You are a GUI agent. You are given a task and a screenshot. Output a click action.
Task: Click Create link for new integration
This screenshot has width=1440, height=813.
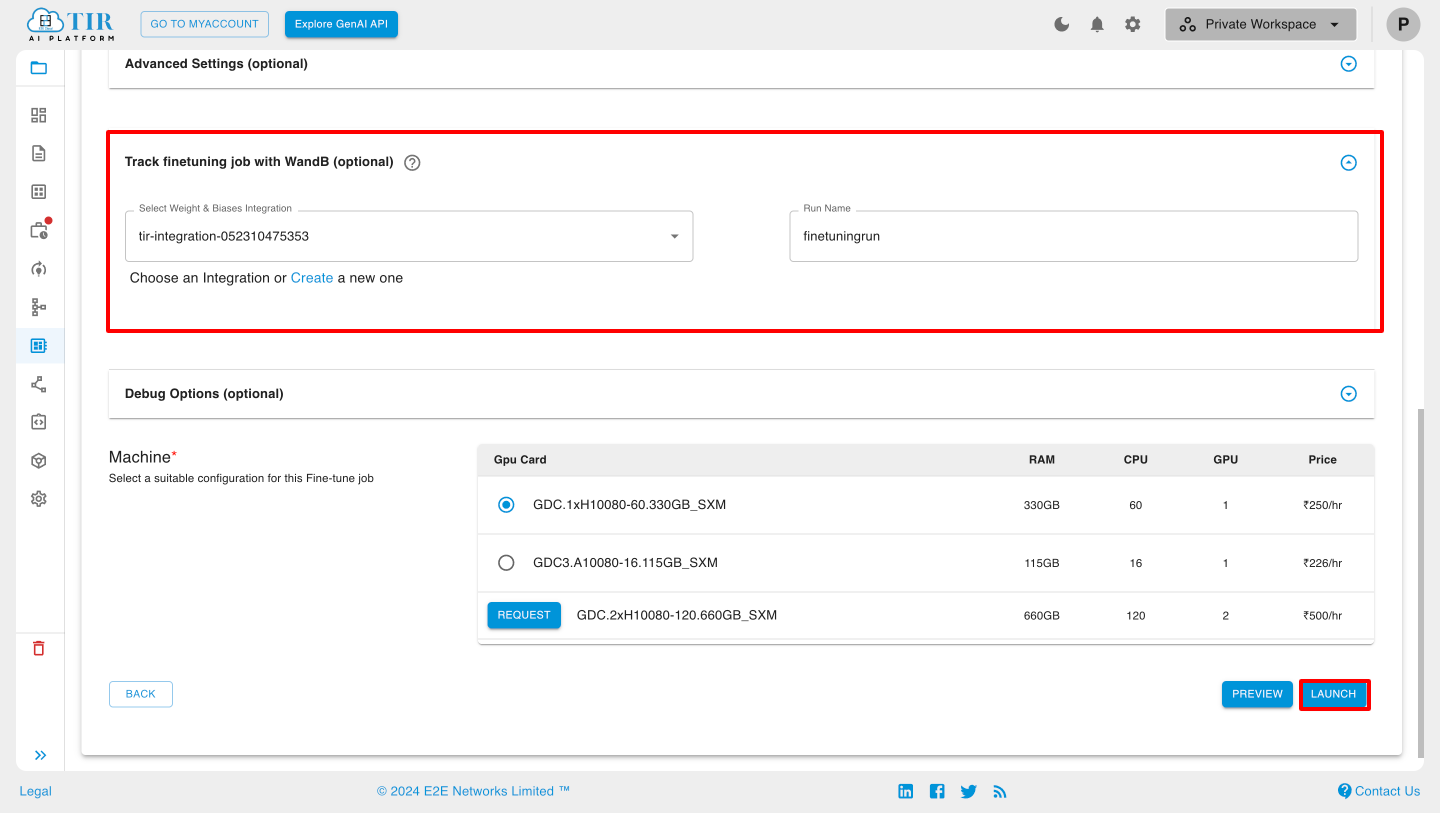point(312,278)
